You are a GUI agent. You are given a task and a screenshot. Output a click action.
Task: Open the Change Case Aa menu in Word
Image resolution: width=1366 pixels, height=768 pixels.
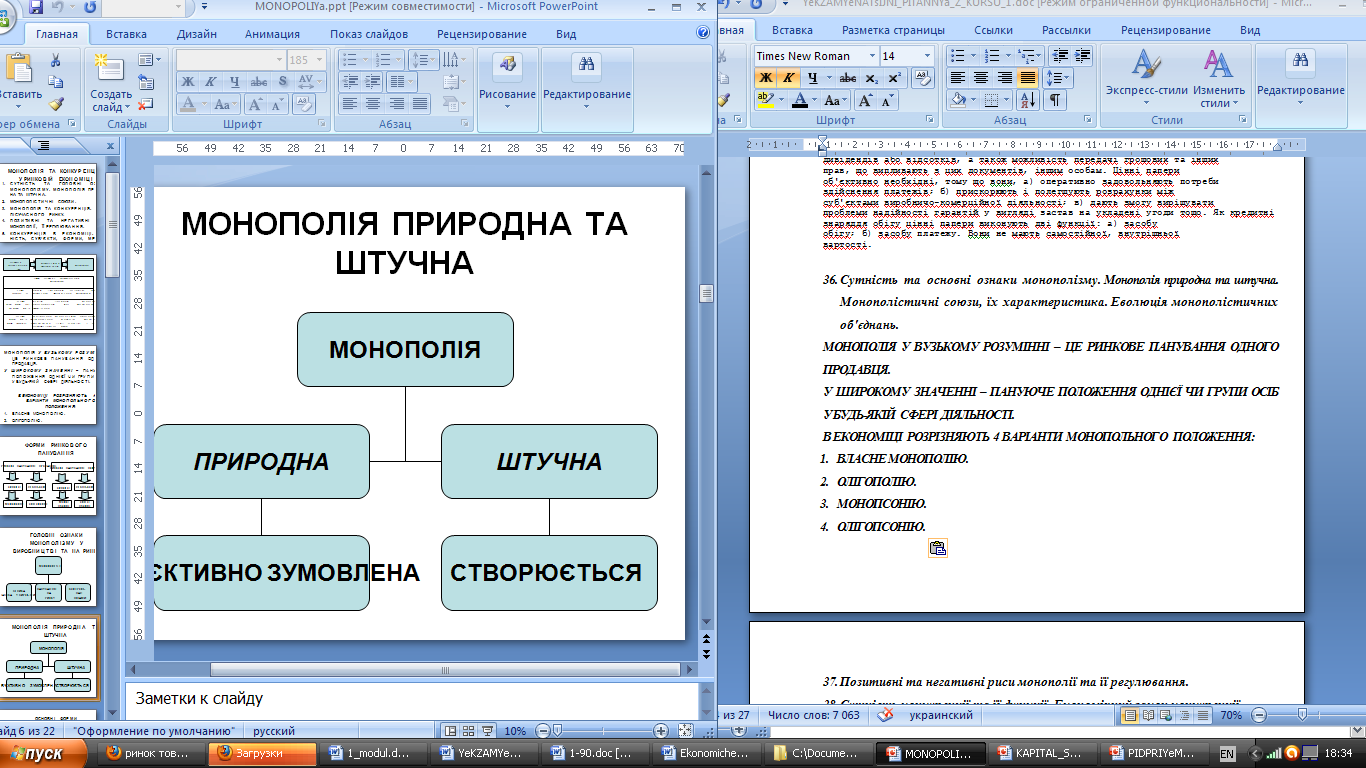tap(838, 100)
